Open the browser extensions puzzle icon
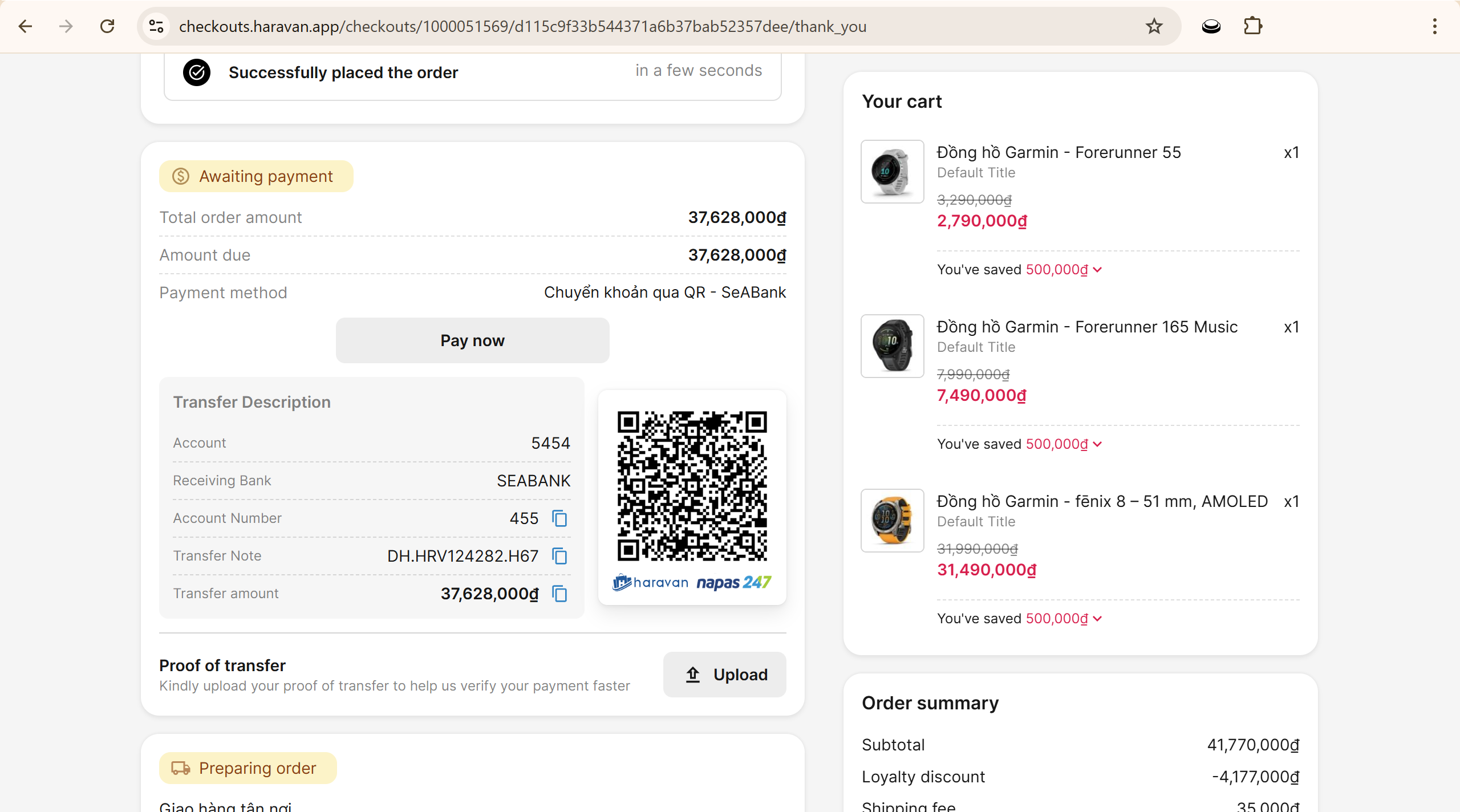This screenshot has width=1460, height=812. click(x=1252, y=26)
